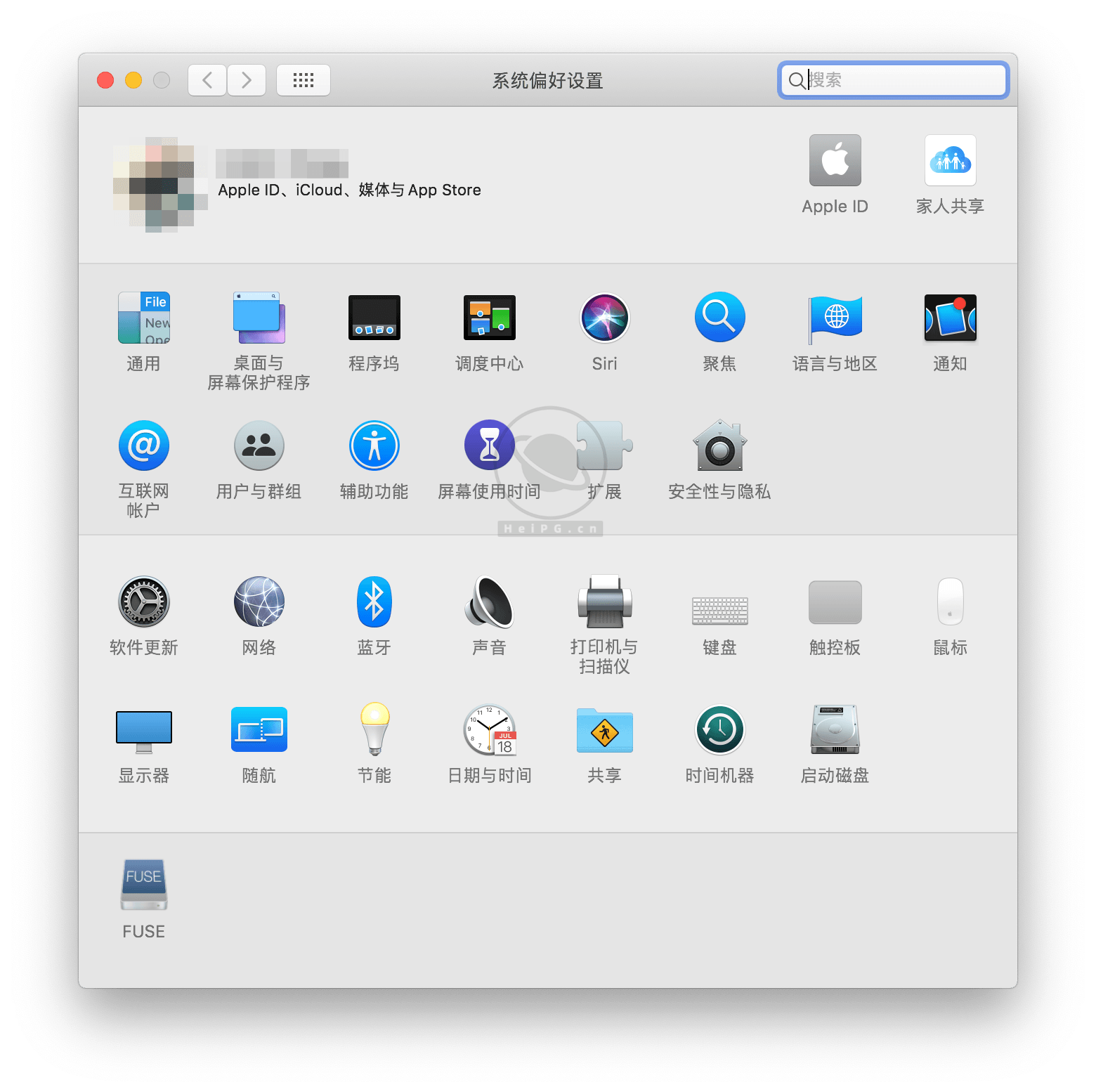Open 屏幕使用时间 (Screen Time) pane
This screenshot has height=1092, width=1096.
tap(490, 446)
